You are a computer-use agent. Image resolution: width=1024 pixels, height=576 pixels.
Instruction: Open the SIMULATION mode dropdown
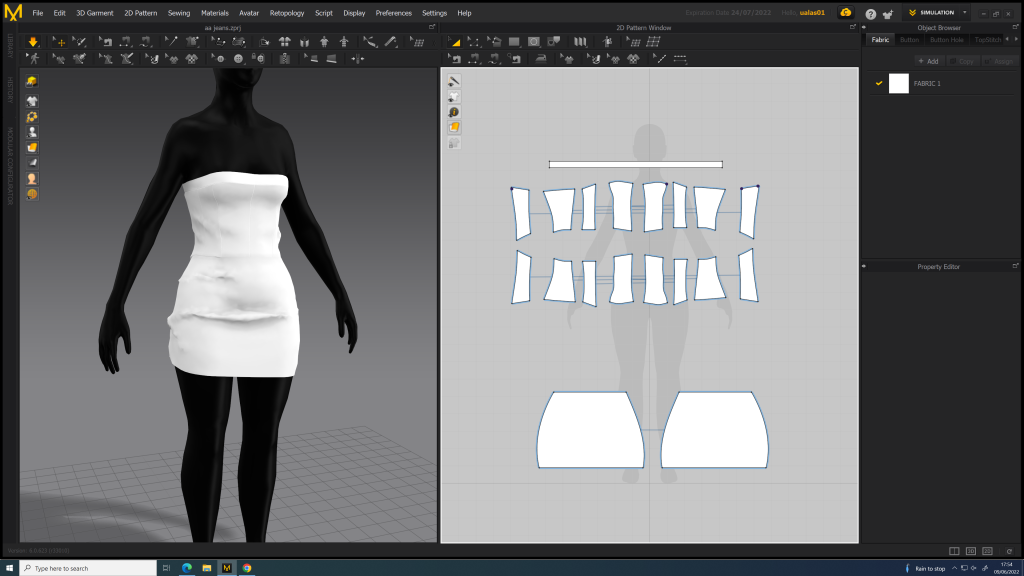(965, 13)
